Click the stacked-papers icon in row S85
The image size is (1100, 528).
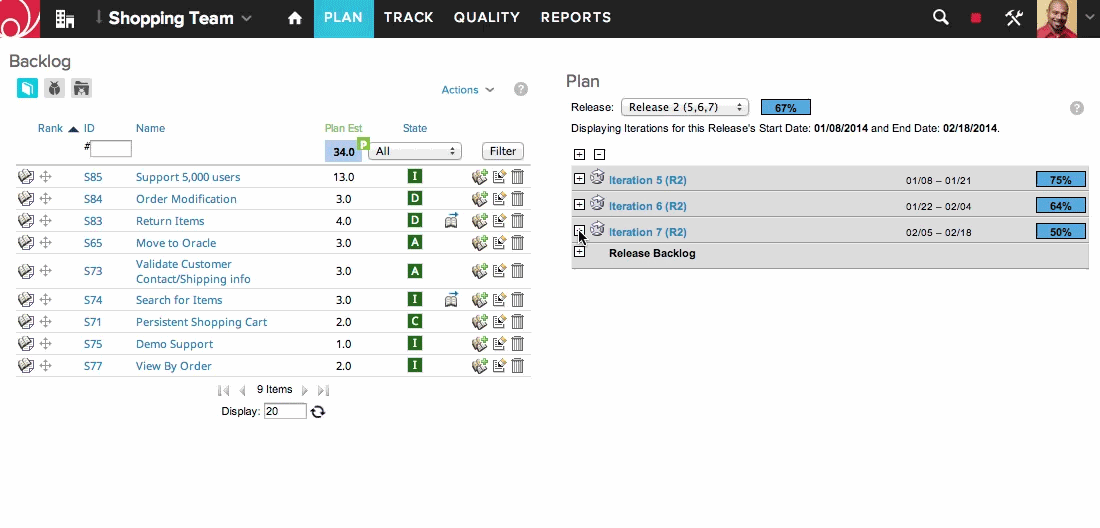[26, 177]
